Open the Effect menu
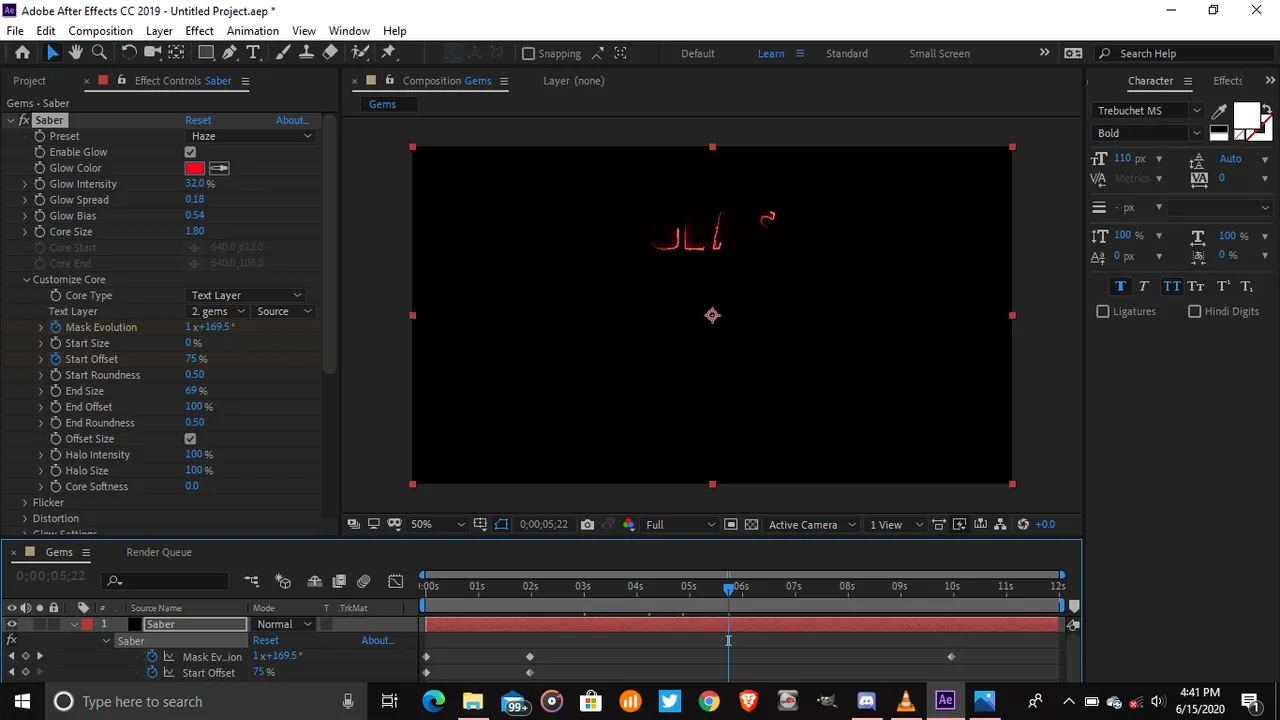The width and height of the screenshot is (1280, 720). 199,31
